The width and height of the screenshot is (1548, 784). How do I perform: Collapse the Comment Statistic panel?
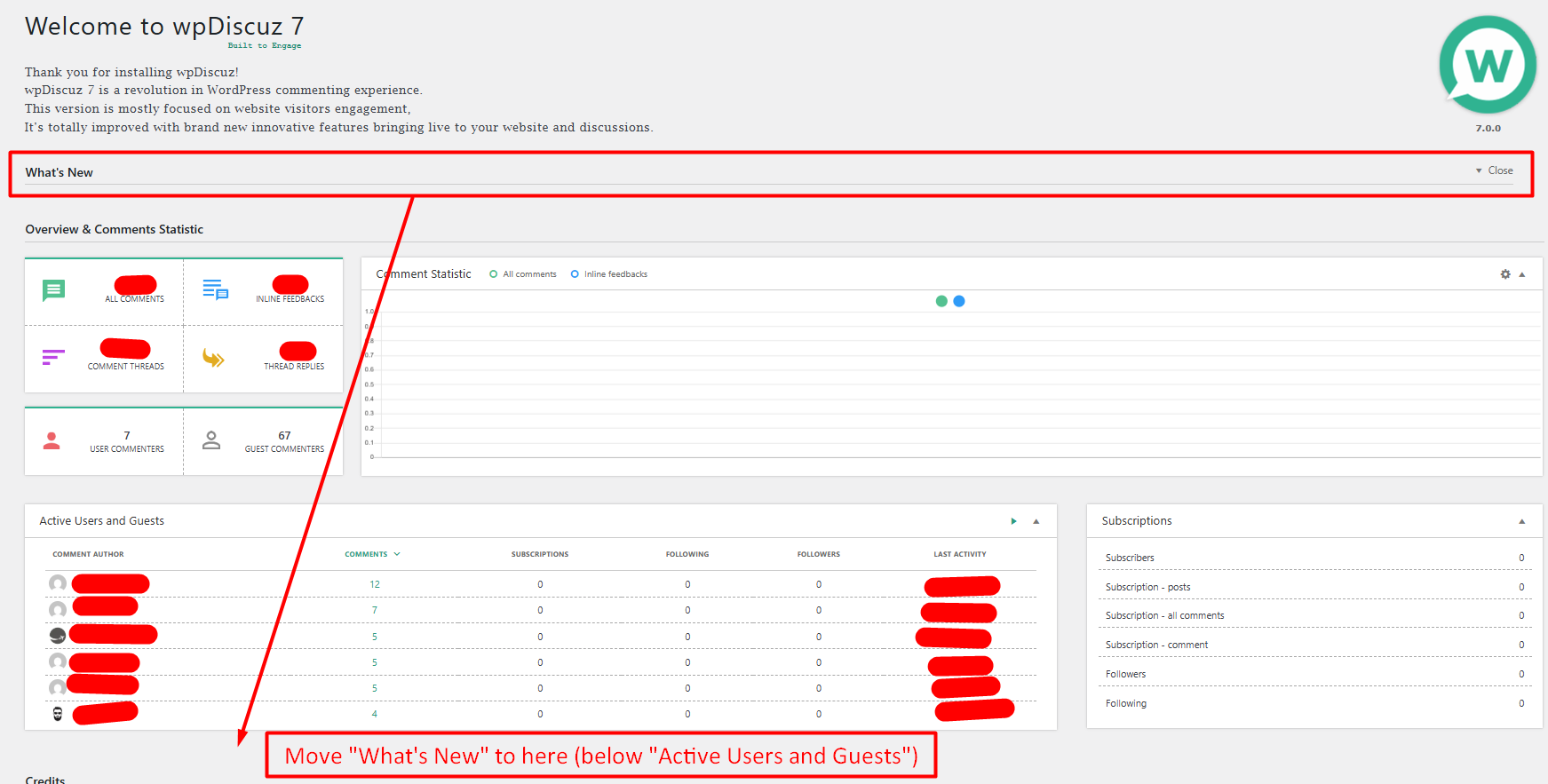coord(1522,274)
